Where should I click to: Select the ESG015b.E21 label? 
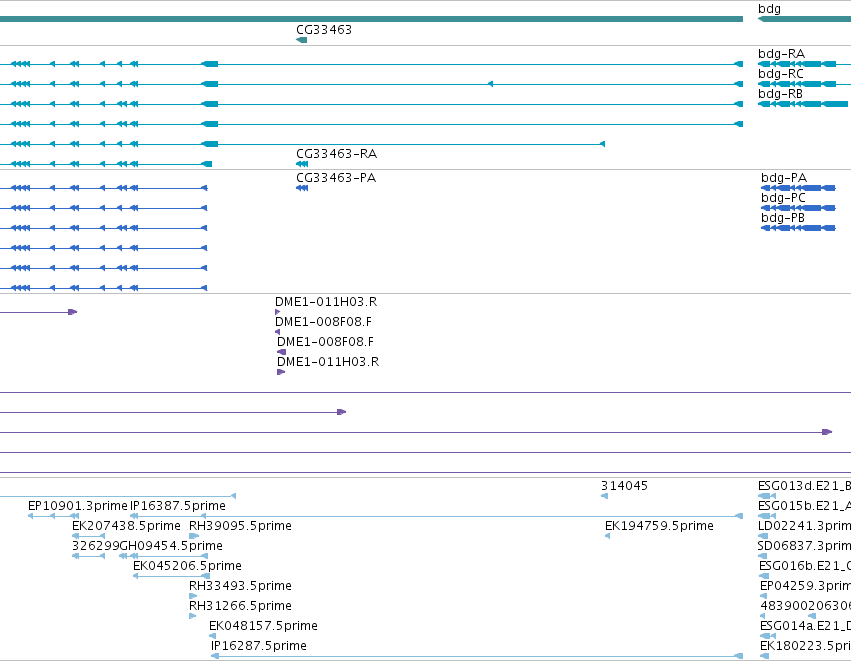point(804,506)
